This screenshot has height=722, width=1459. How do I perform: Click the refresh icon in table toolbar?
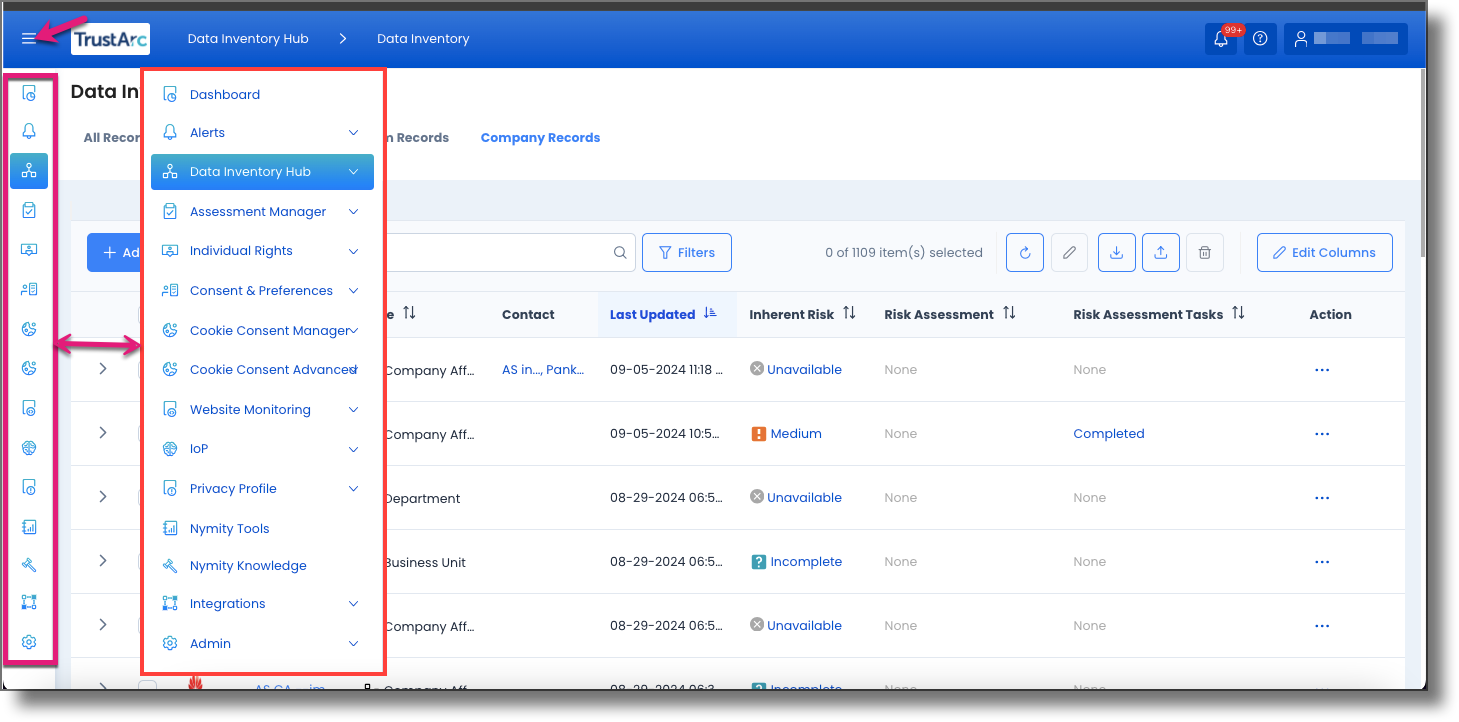(x=1025, y=253)
